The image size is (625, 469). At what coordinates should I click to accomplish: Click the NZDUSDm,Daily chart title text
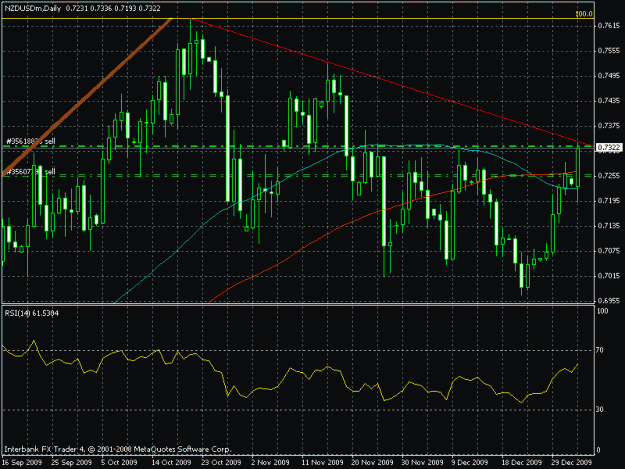[x=33, y=8]
